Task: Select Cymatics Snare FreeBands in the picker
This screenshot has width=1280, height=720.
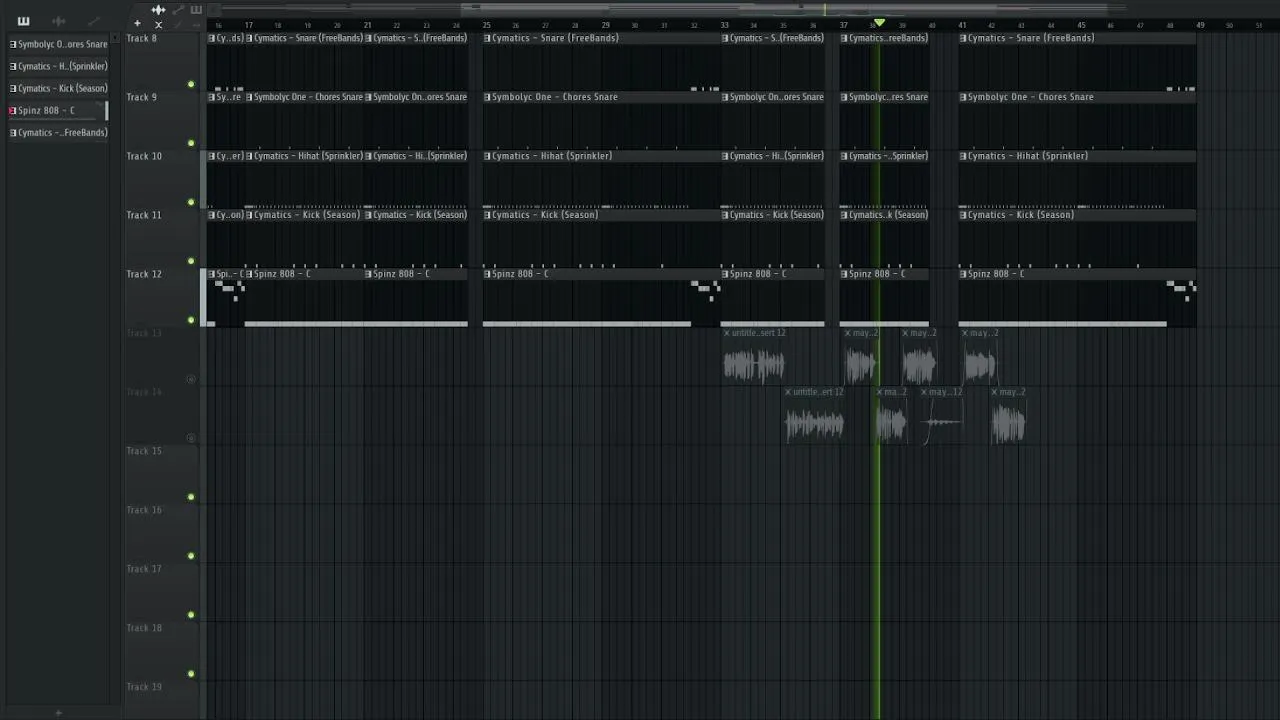Action: coord(58,132)
